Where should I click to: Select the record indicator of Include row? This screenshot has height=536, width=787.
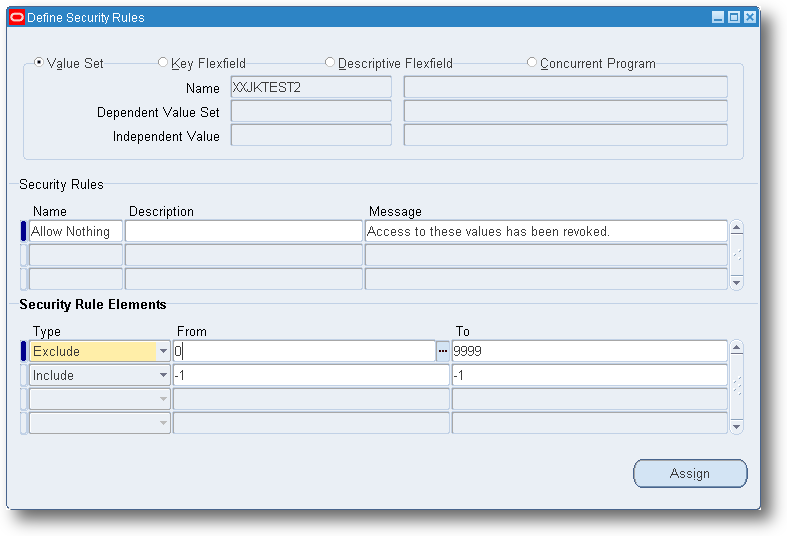click(23, 375)
